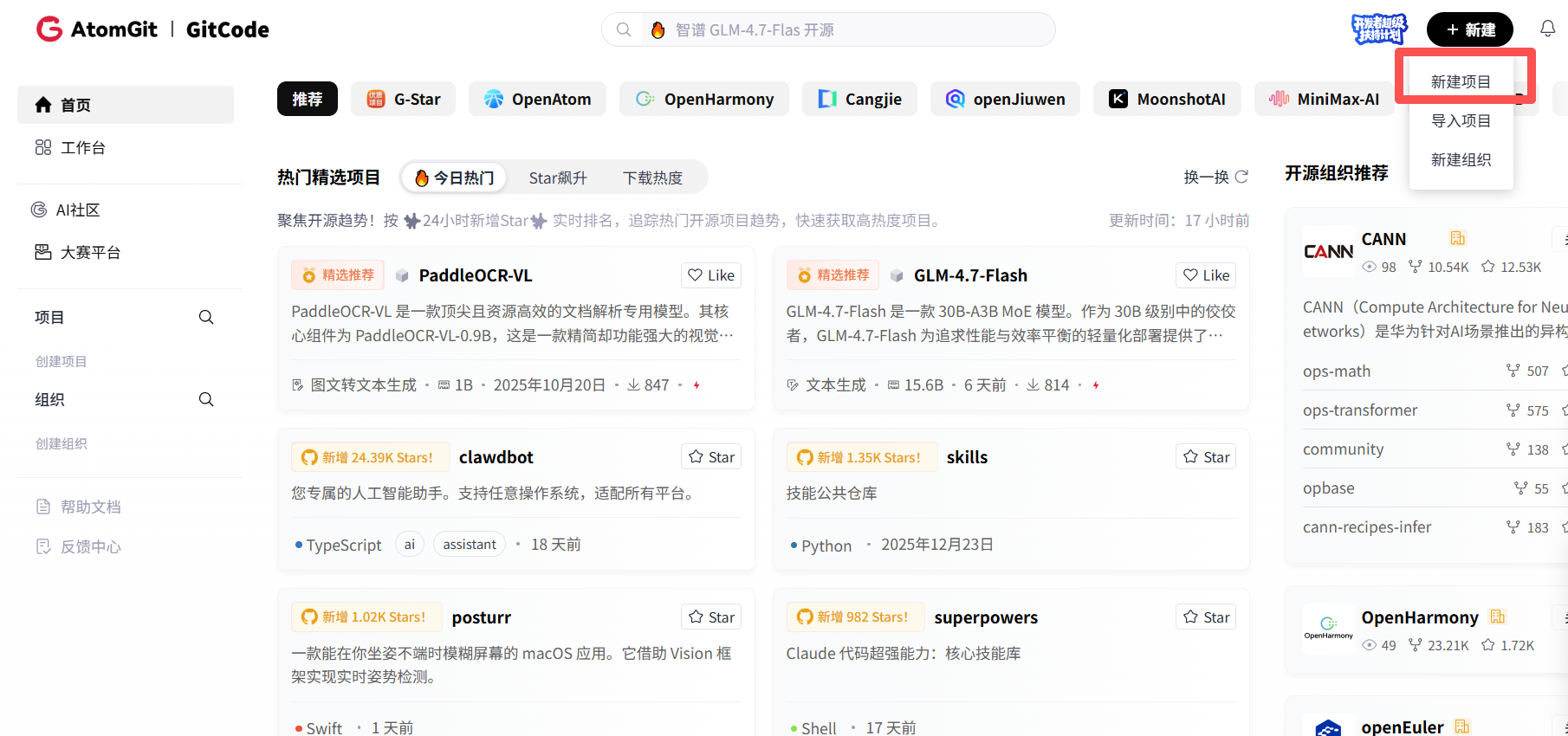Click the lightning icon on the GLM-4.7-Flash card

(1096, 384)
